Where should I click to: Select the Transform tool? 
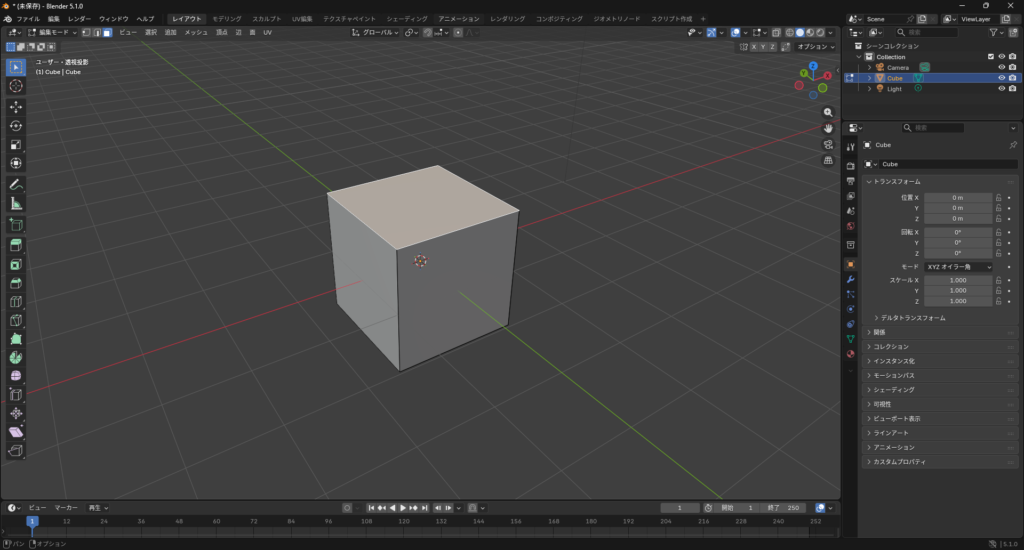16,163
